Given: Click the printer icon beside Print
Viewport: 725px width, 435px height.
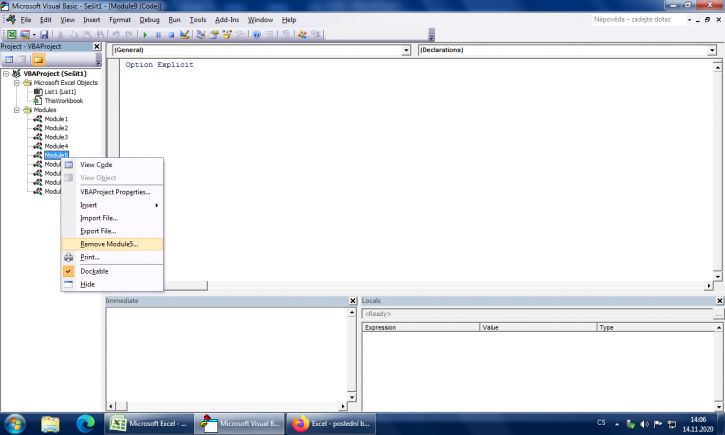Looking at the screenshot, I should point(68,257).
